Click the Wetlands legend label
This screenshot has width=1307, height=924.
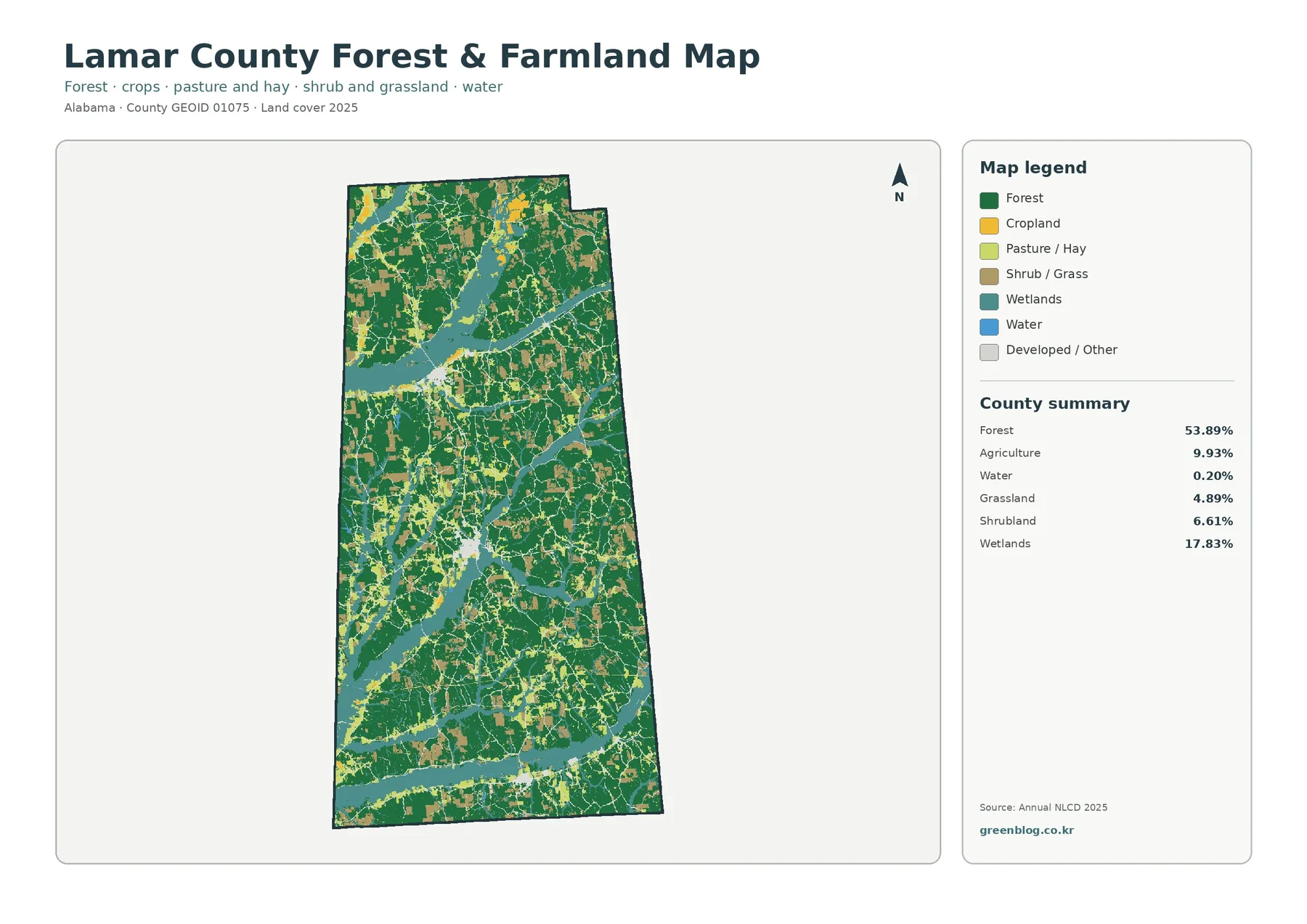click(1033, 299)
